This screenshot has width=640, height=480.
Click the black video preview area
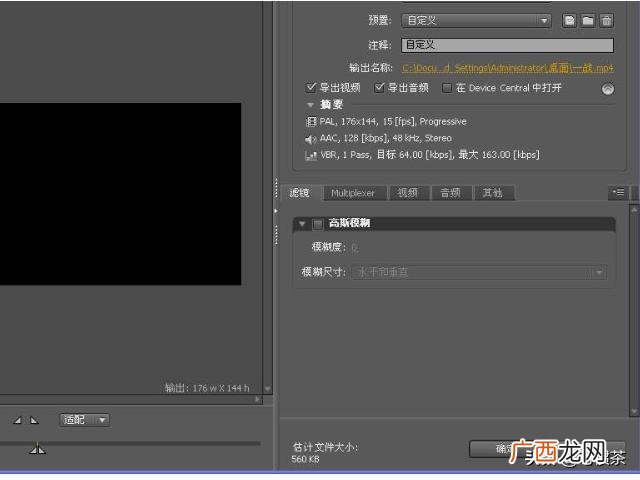(120, 194)
